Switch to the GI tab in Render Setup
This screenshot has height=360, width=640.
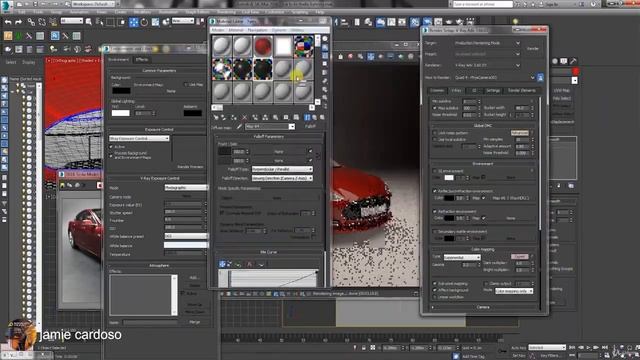(x=474, y=91)
